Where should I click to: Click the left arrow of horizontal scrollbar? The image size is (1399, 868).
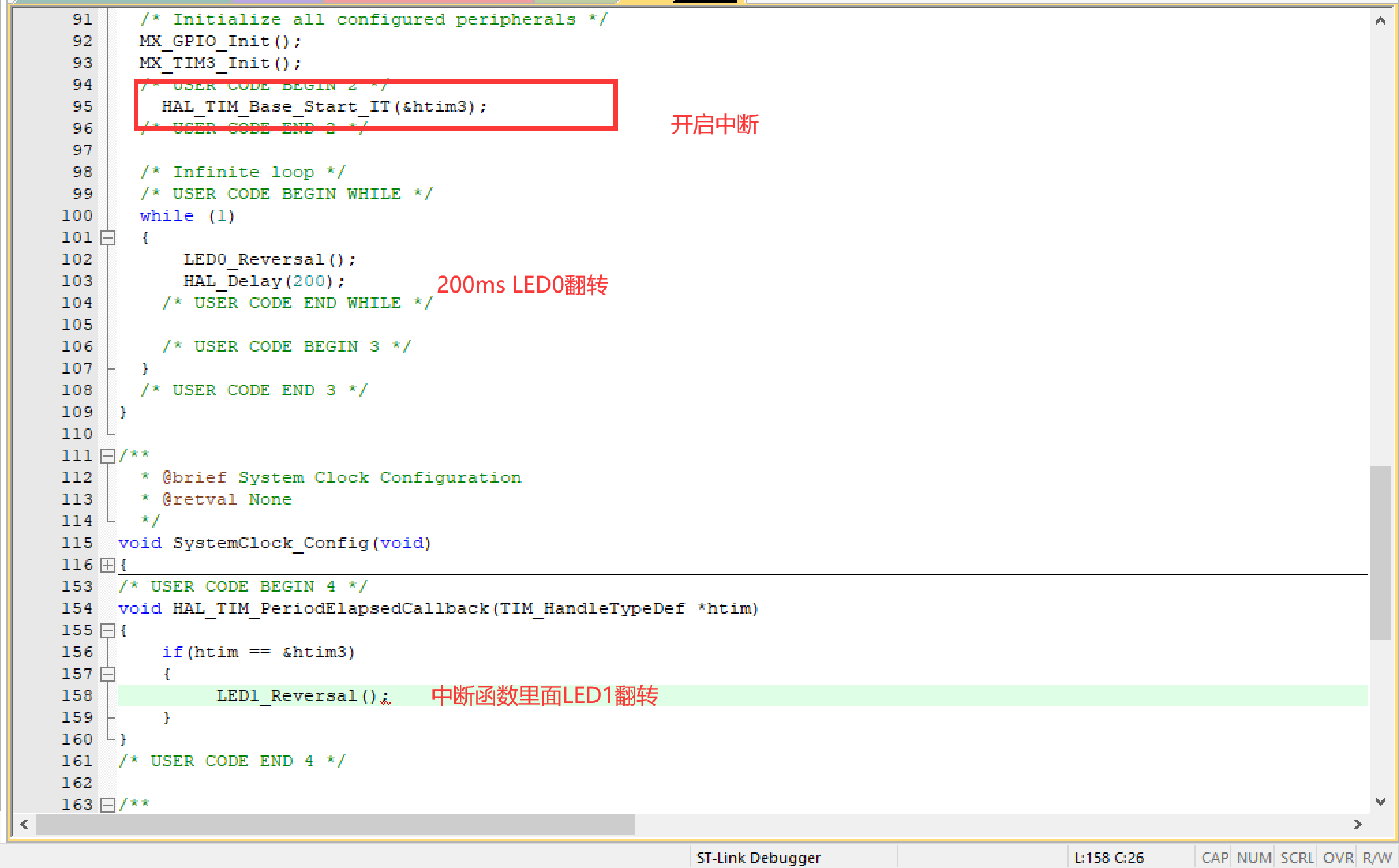(x=24, y=824)
